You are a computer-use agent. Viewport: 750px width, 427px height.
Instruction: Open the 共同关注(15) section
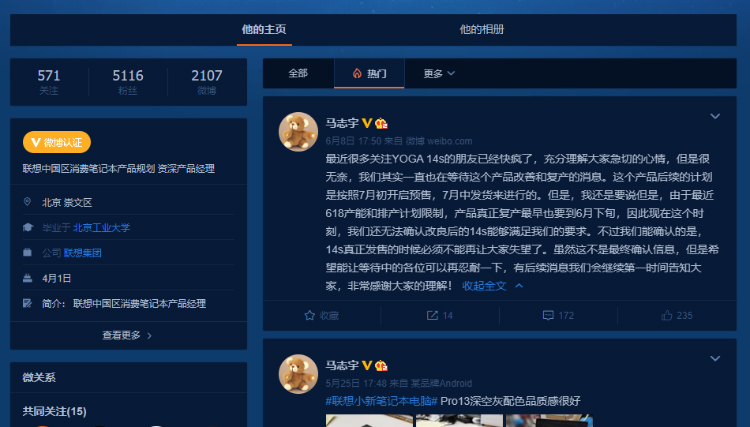(x=55, y=411)
